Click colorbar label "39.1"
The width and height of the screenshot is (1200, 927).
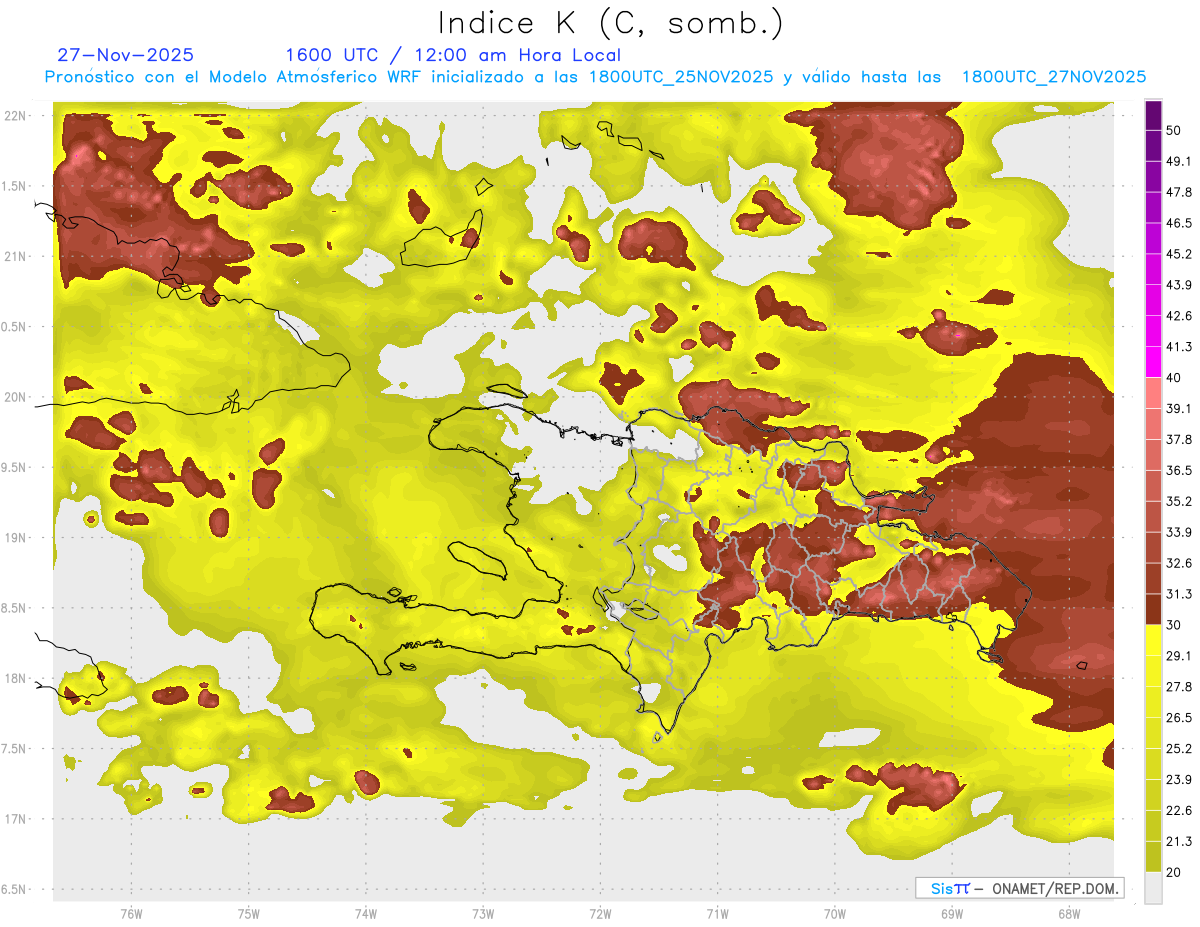point(1179,408)
